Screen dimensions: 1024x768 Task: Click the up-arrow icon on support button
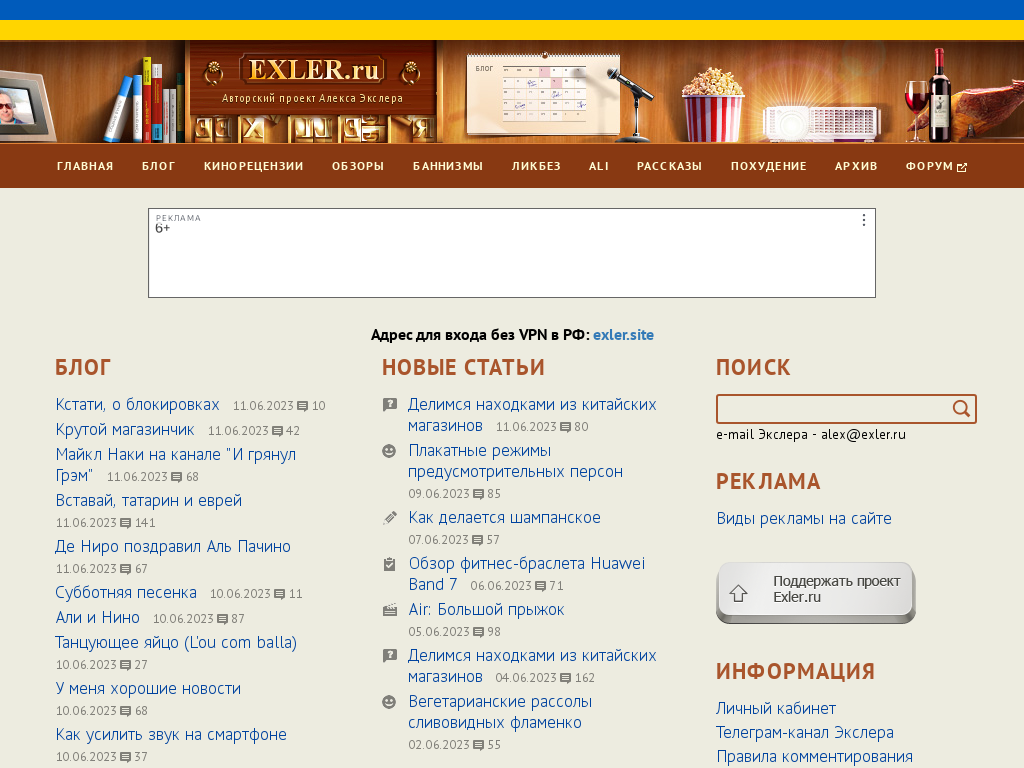click(739, 593)
